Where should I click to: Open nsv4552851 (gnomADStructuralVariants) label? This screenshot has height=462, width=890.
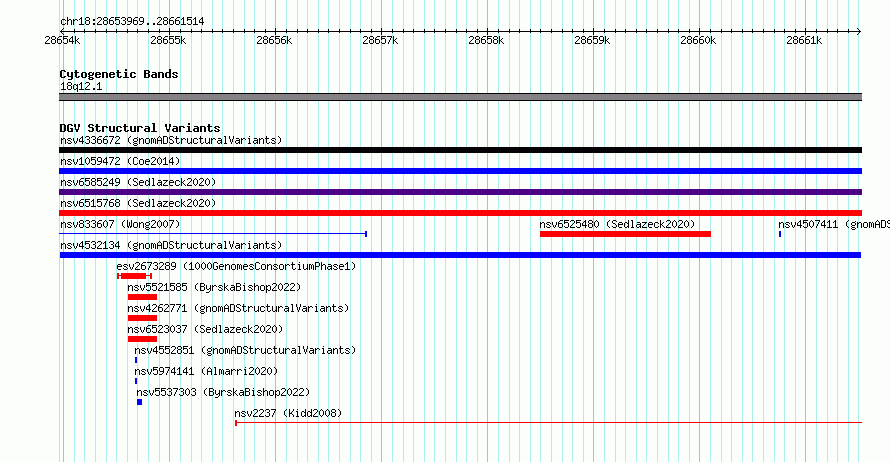coord(245,350)
